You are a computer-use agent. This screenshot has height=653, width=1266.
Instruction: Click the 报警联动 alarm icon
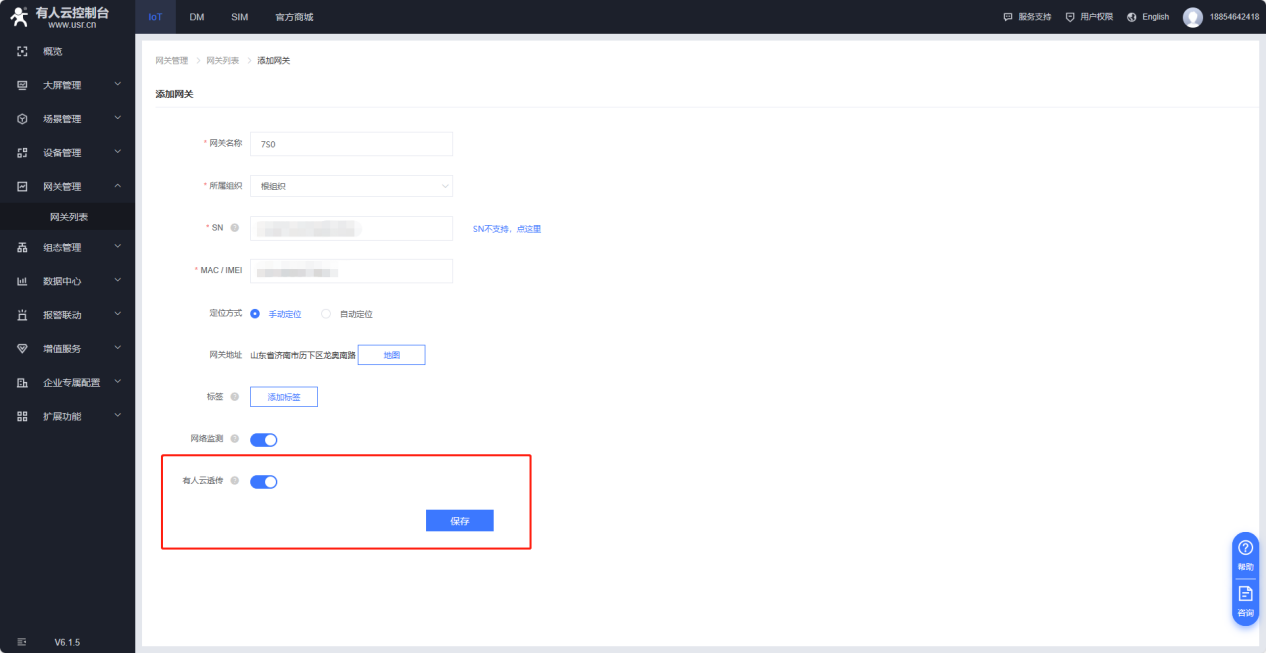[22, 315]
